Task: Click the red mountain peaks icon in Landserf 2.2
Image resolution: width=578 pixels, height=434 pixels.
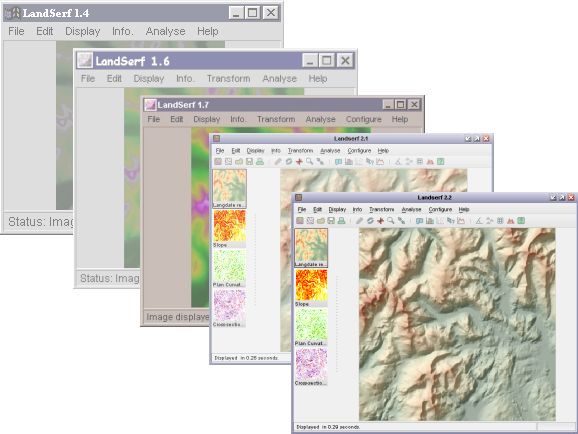Action: [x=511, y=221]
